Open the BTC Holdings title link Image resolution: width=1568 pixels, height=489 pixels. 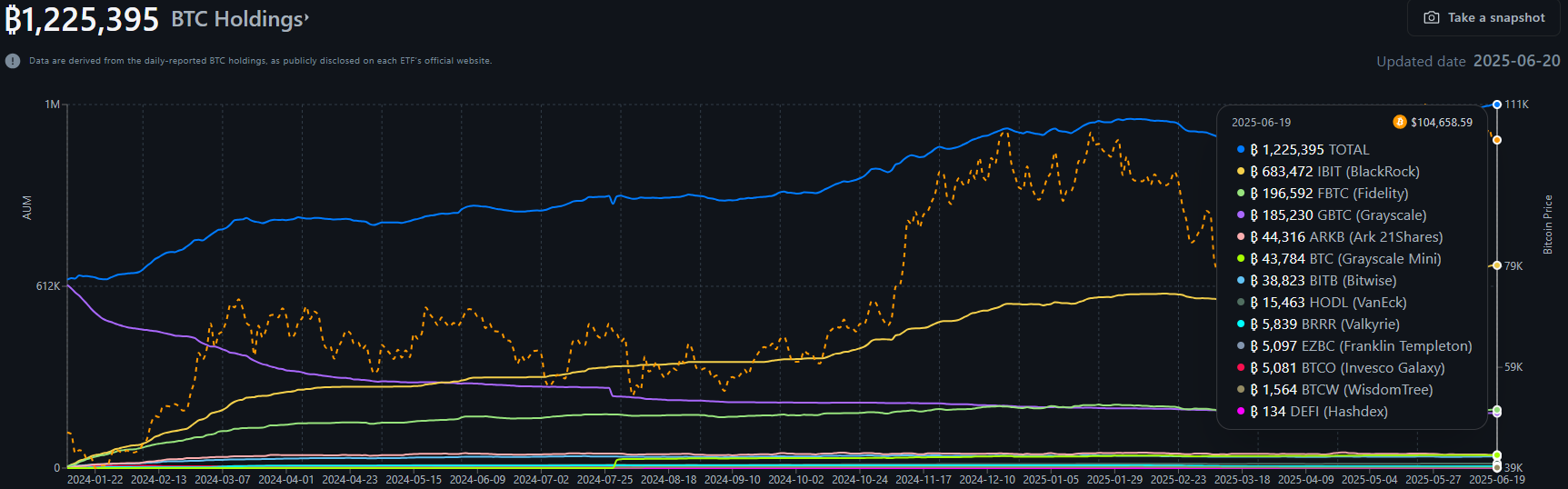coord(240,19)
